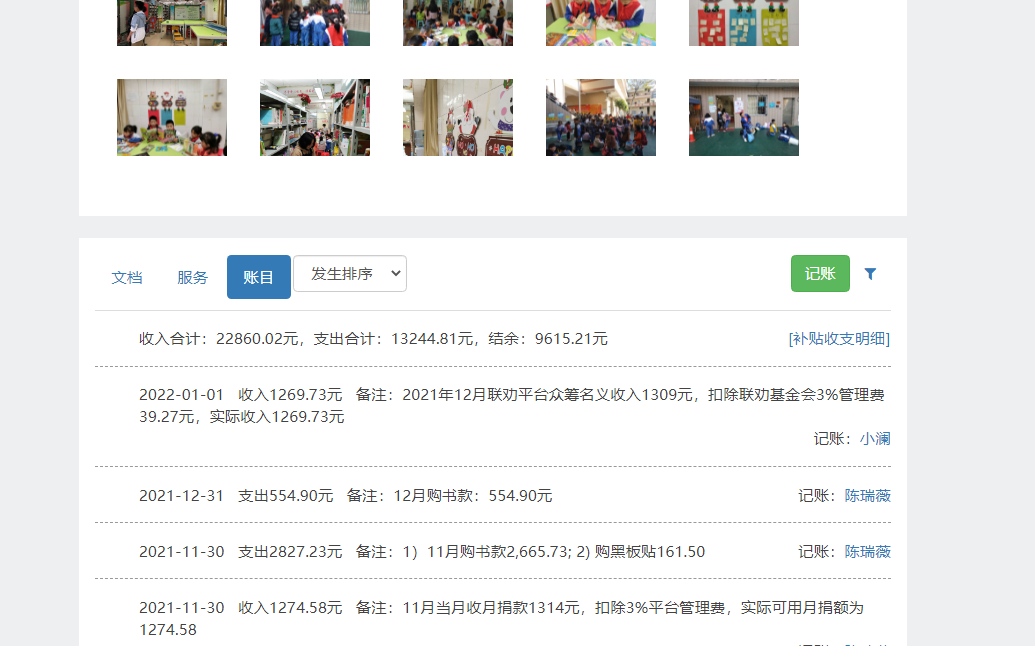
Task: Open bottom-row photo of kids reading at table
Action: pyautogui.click(x=172, y=118)
